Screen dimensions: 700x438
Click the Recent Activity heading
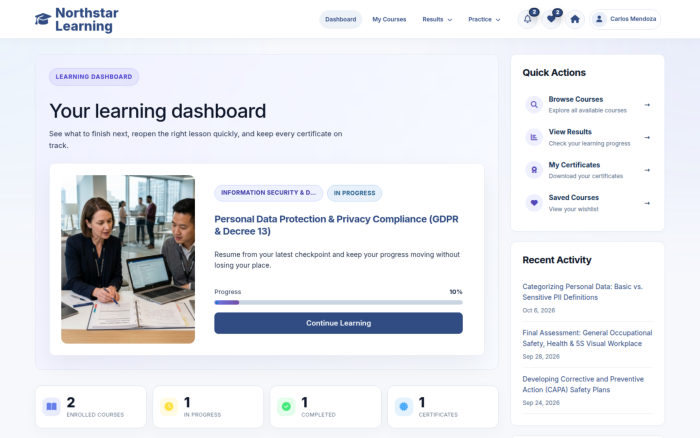click(557, 260)
